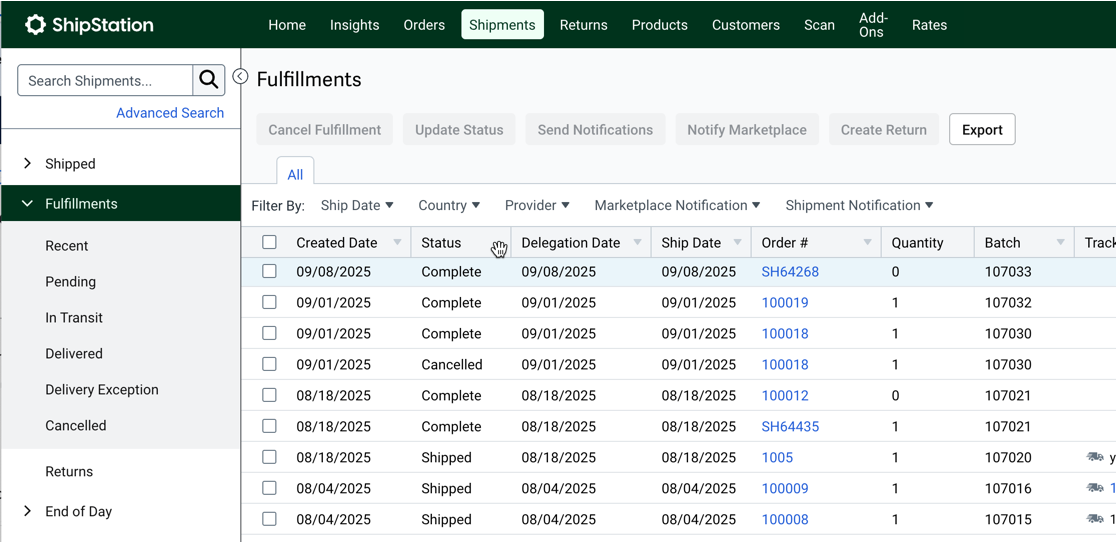
Task: Open the Orders menu
Action: click(x=424, y=25)
